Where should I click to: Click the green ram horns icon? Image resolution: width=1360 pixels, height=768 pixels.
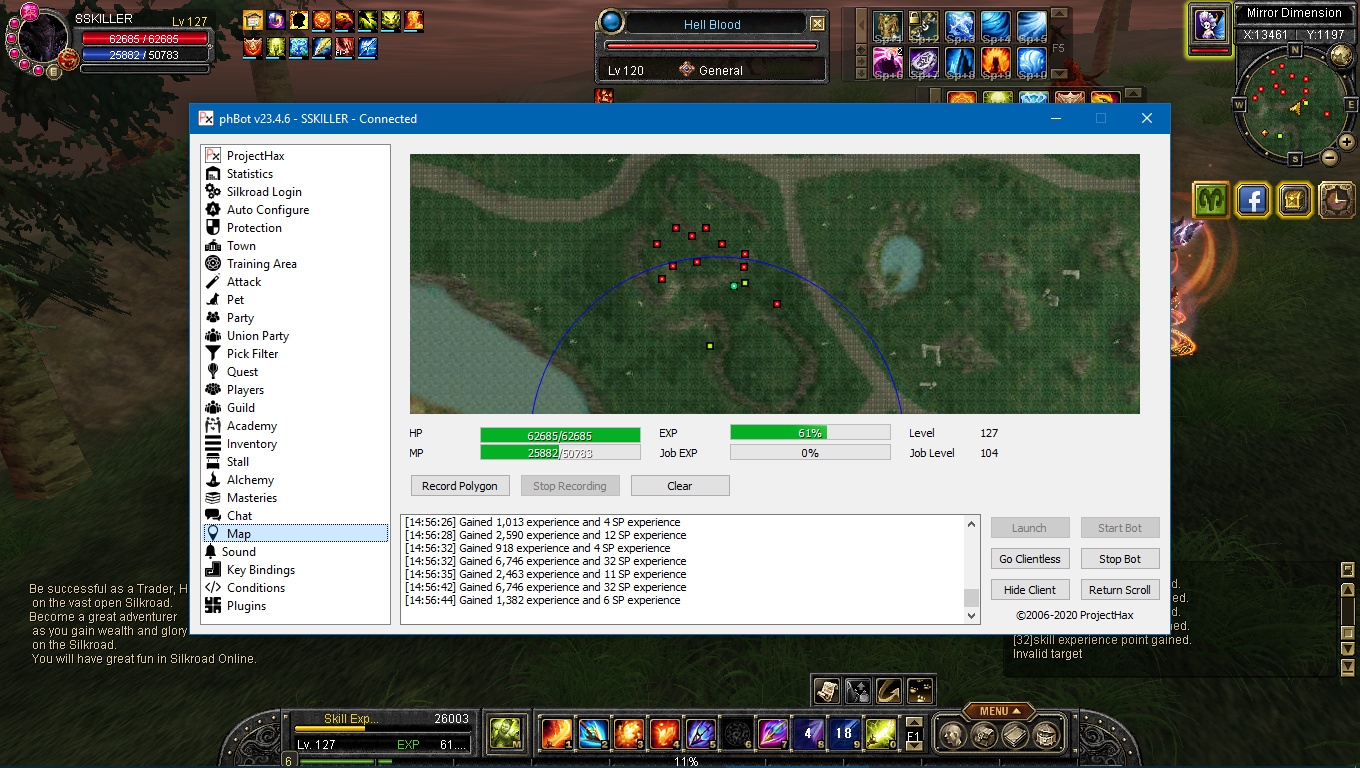tap(1211, 200)
